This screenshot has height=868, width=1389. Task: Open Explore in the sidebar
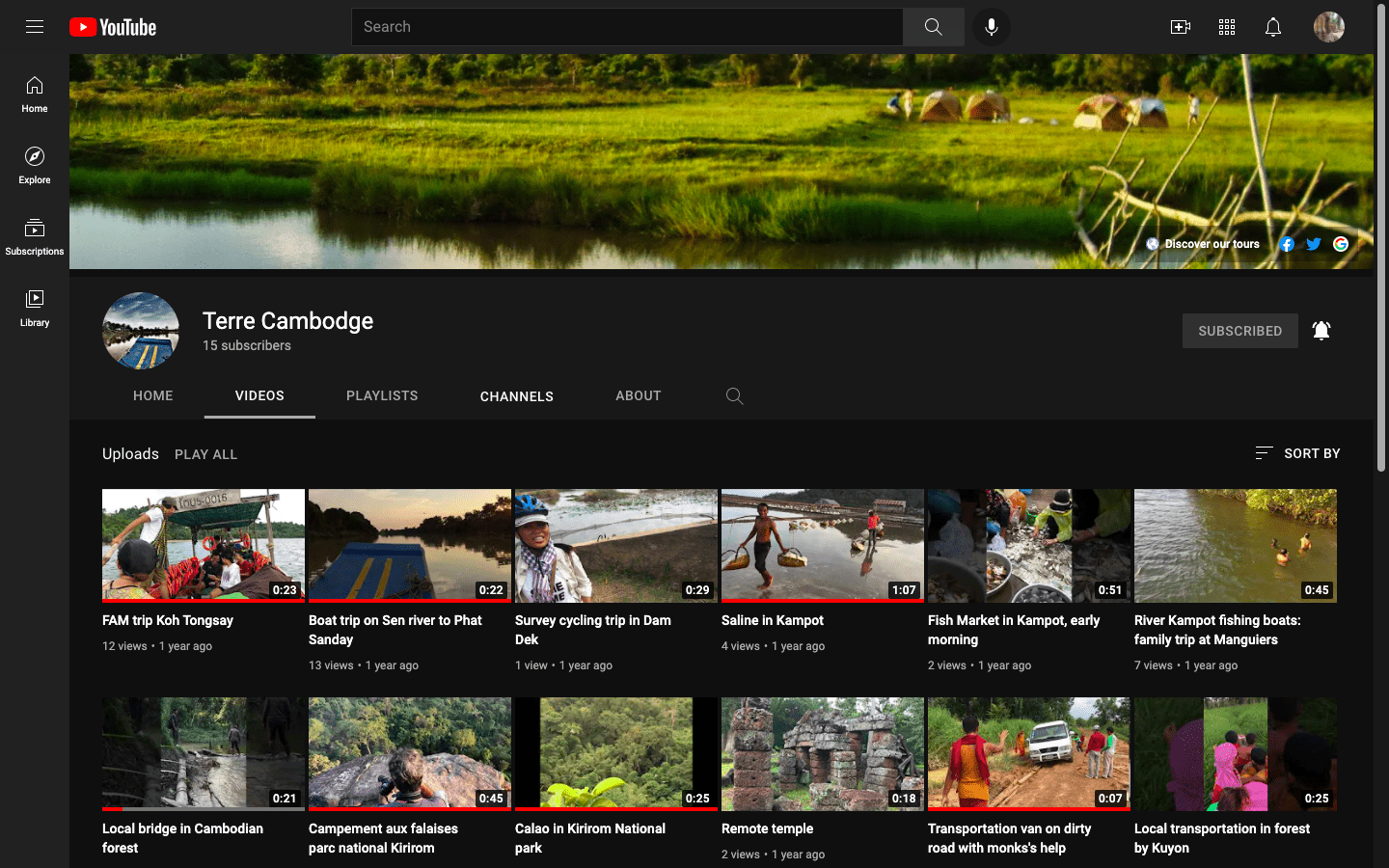(35, 166)
